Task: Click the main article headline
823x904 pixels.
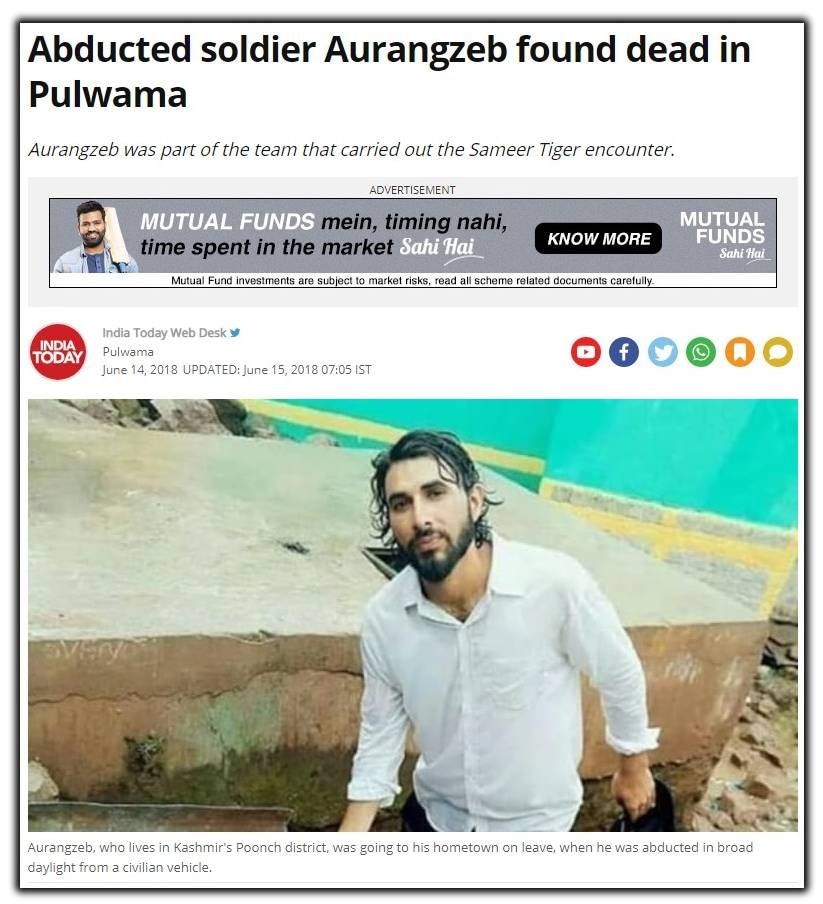Action: 390,71
